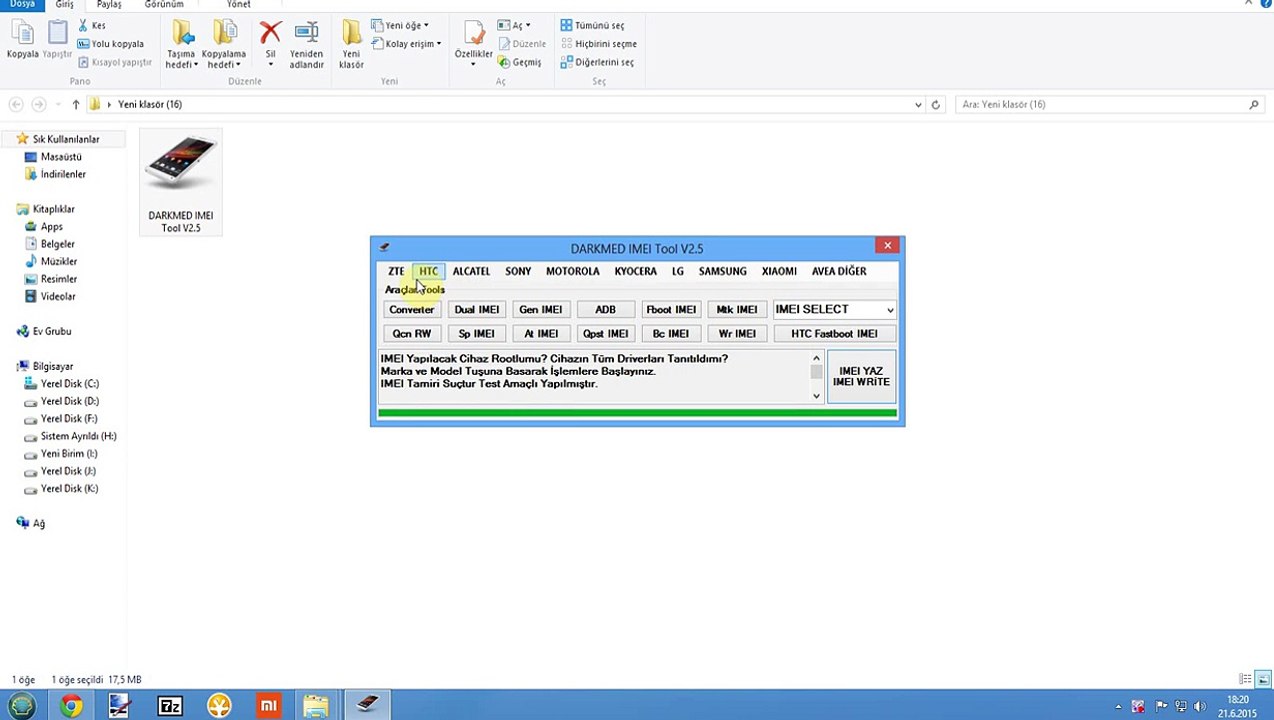Viewport: 1274px width, 720px height.
Task: Click the green progress bar
Action: 637,413
